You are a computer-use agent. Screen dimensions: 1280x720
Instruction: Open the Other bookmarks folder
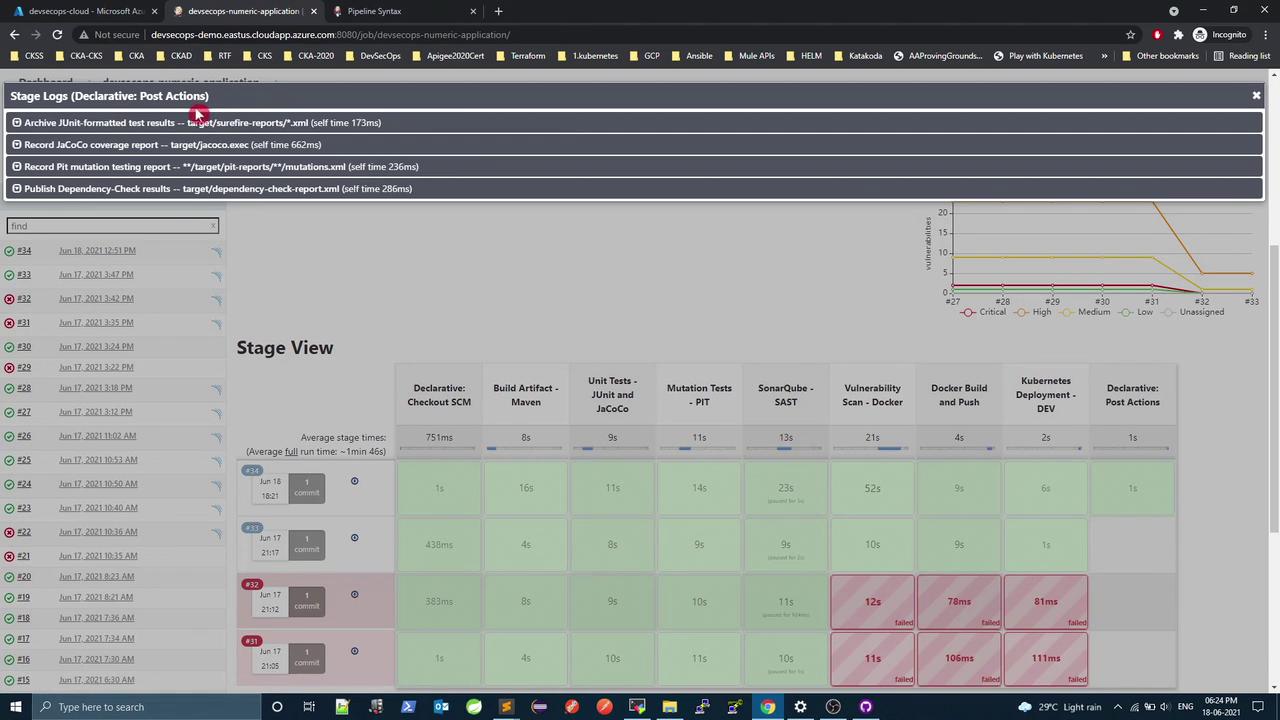[1160, 56]
